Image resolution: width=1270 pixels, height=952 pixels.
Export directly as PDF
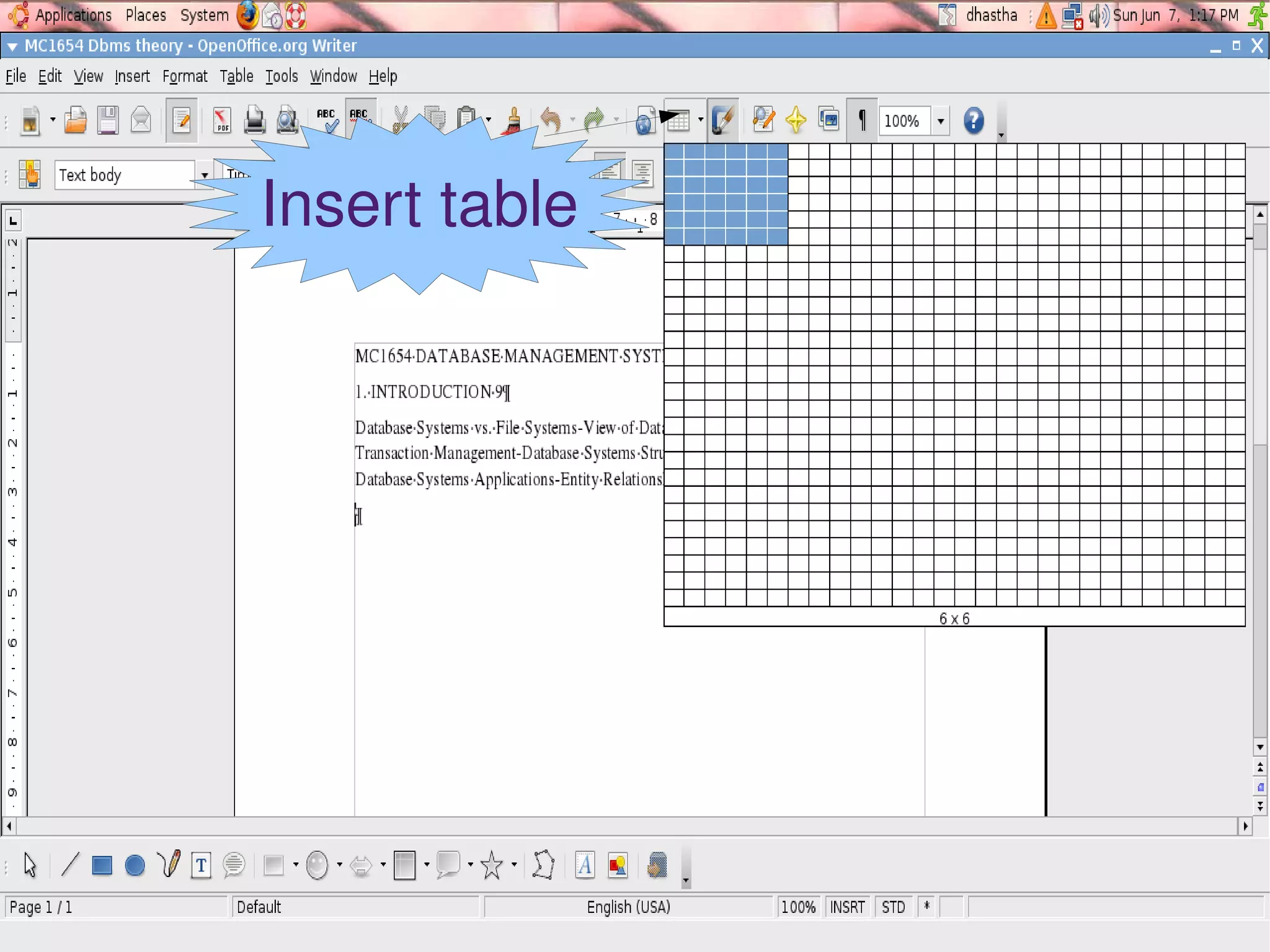[x=221, y=120]
